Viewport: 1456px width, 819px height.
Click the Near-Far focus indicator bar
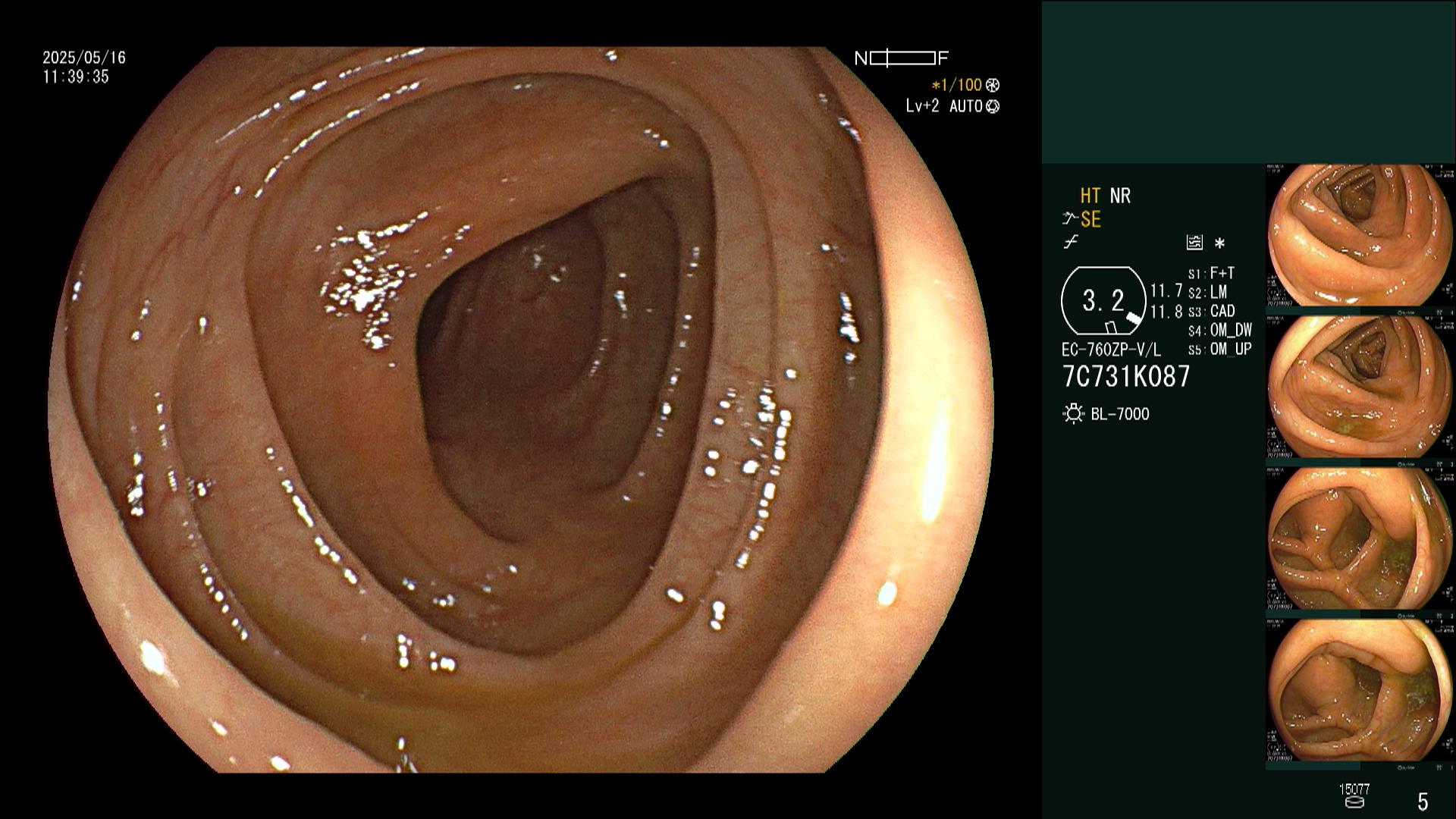click(x=902, y=58)
